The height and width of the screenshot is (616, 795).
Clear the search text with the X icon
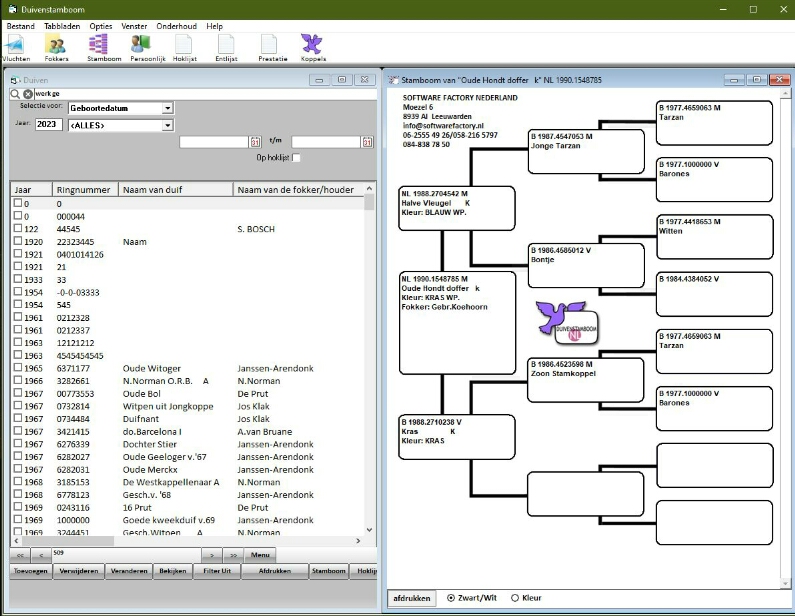point(27,94)
